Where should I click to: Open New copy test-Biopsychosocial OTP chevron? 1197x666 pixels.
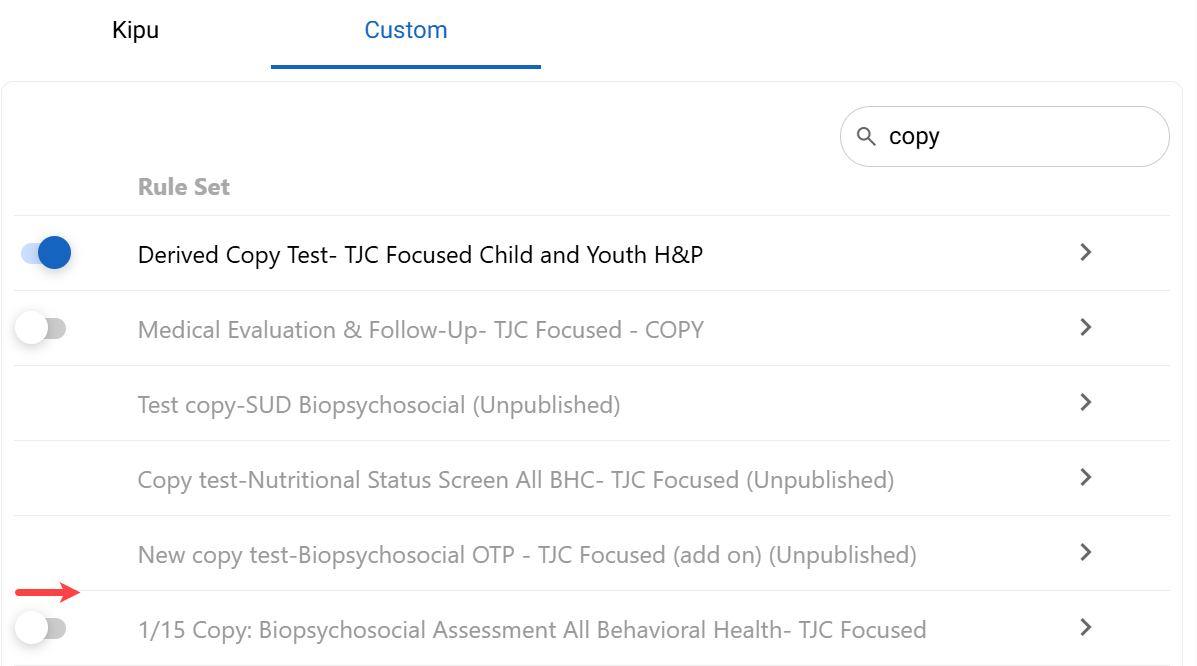(x=1086, y=553)
